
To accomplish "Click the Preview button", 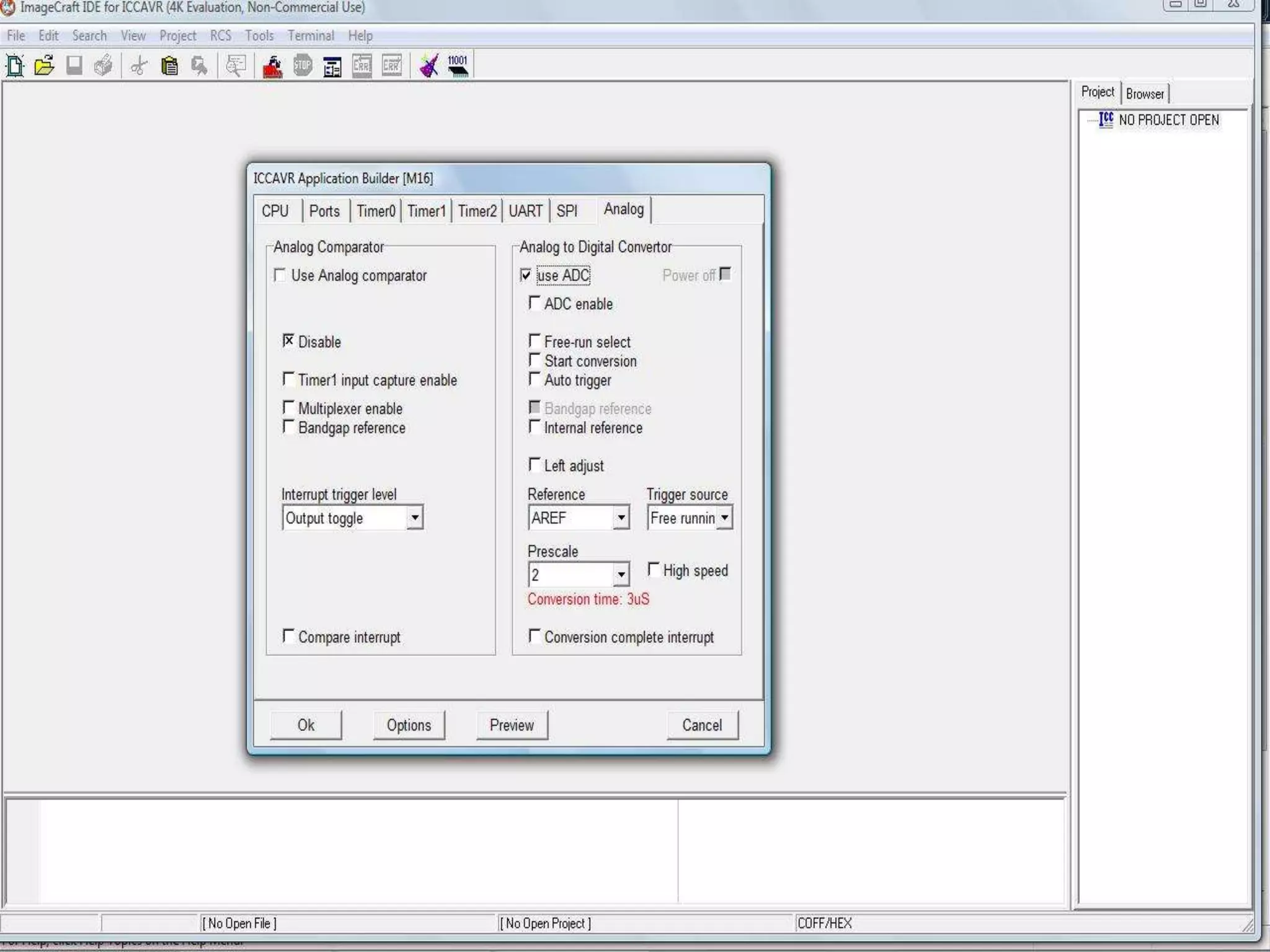I will click(x=512, y=725).
